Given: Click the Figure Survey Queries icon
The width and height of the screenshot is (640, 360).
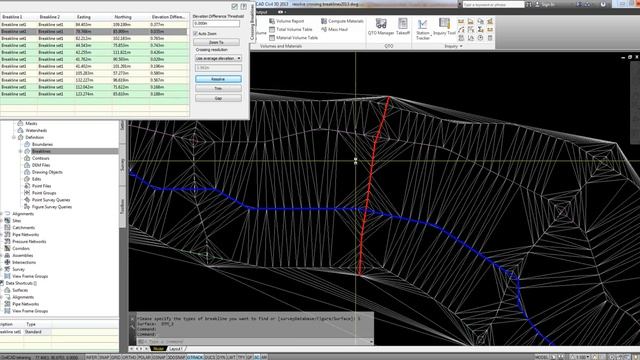Looking at the screenshot, I should (x=27, y=207).
